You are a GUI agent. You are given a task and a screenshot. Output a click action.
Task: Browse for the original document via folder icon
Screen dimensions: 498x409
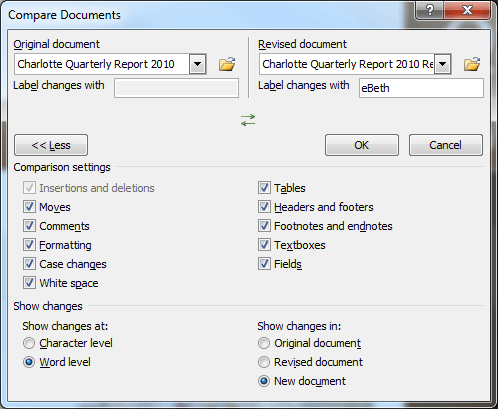227,64
